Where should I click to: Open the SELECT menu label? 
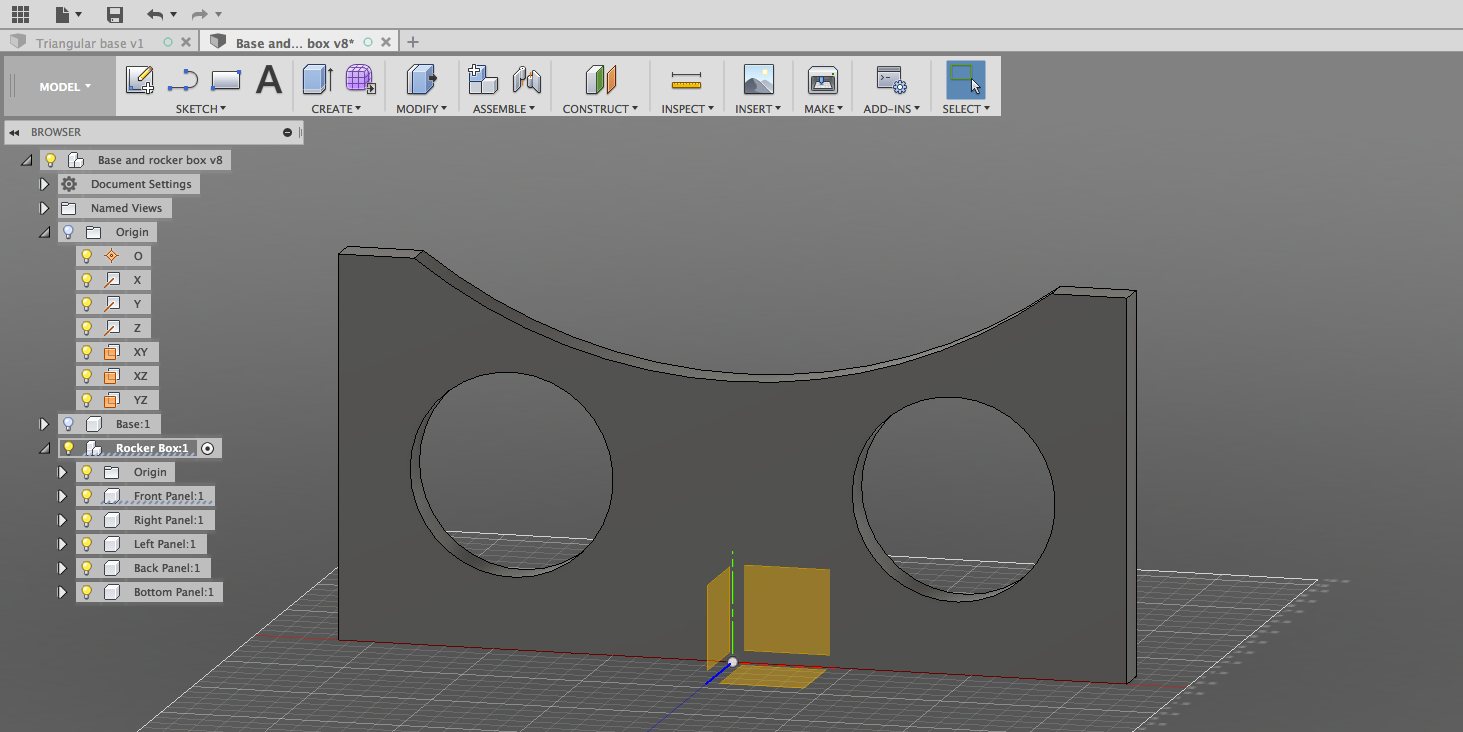[x=966, y=109]
